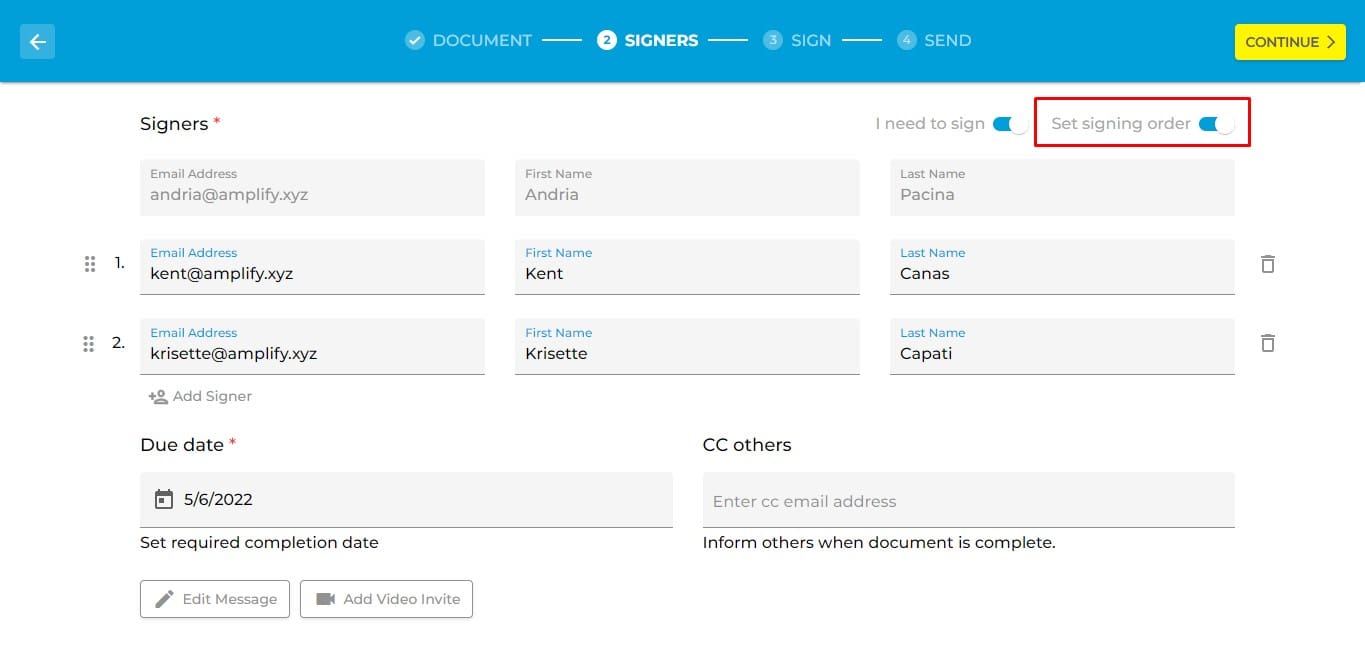The image size is (1365, 655).
Task: Go to the DOCUMENT step
Action: tap(482, 40)
